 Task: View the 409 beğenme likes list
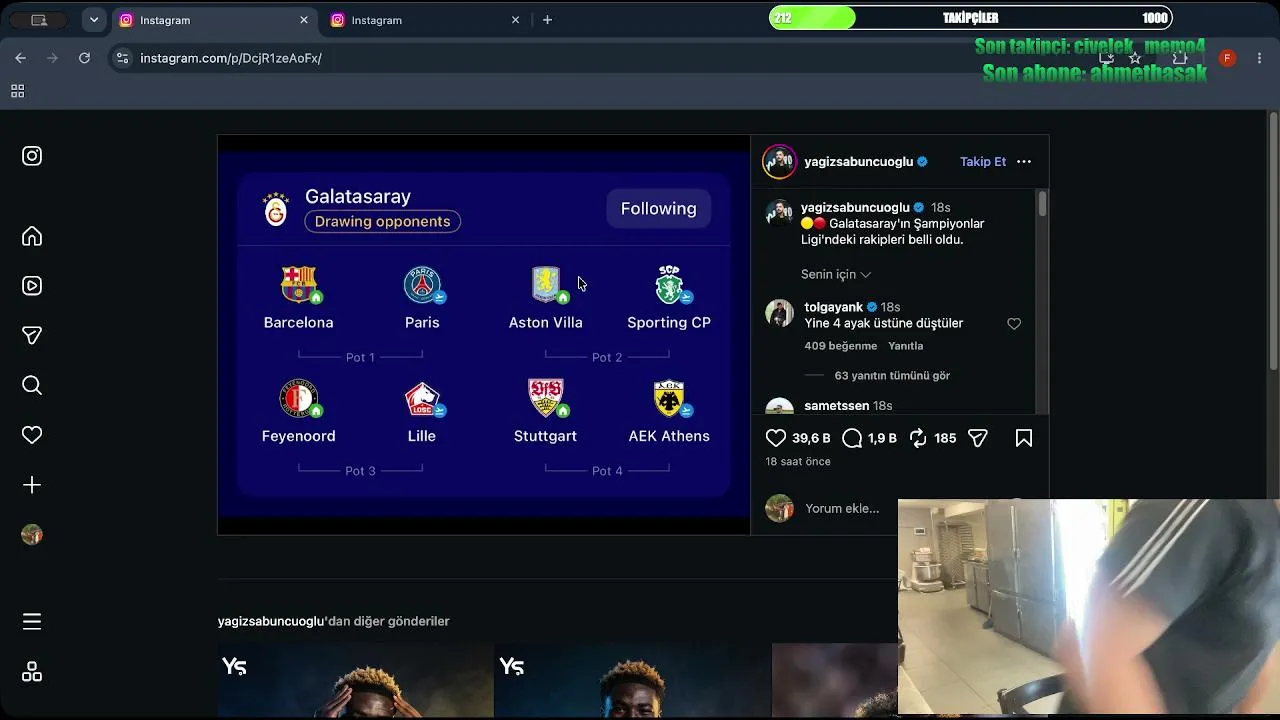841,346
